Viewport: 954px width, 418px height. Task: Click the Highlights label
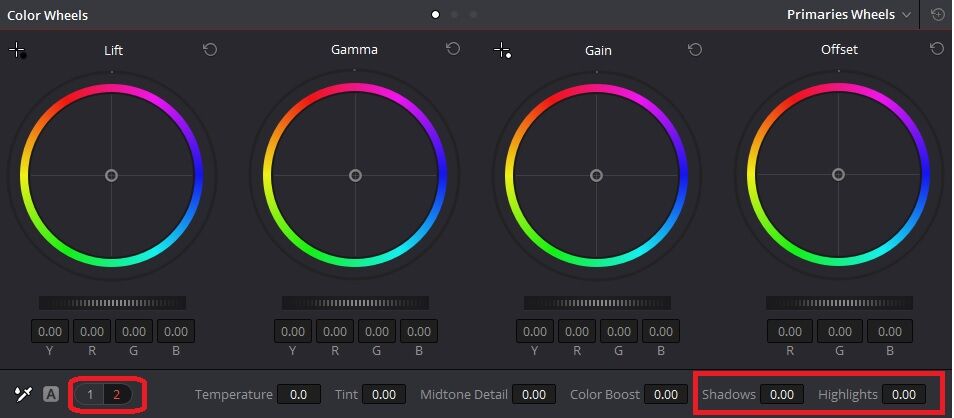tap(848, 395)
